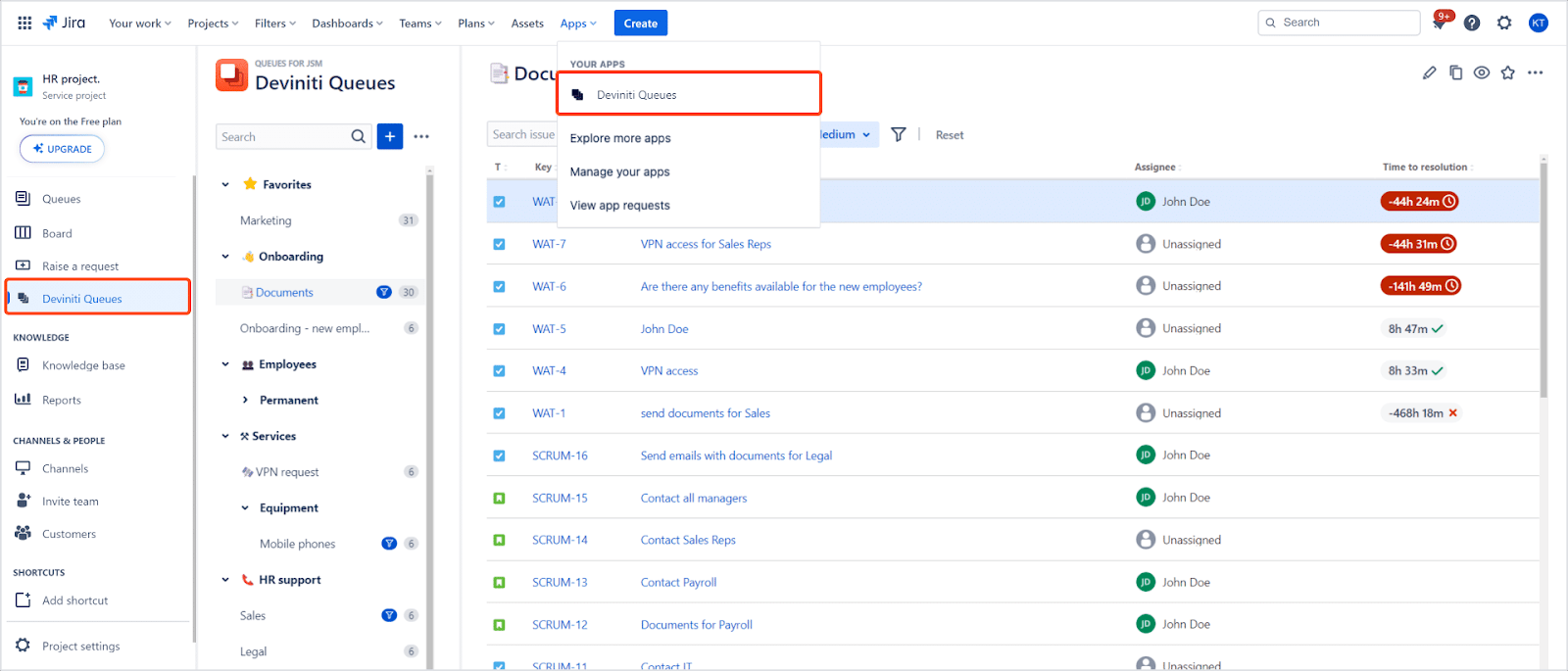Click the filter badge on Mobile phones queue
Screen dimensions: 1568x671
click(x=389, y=544)
